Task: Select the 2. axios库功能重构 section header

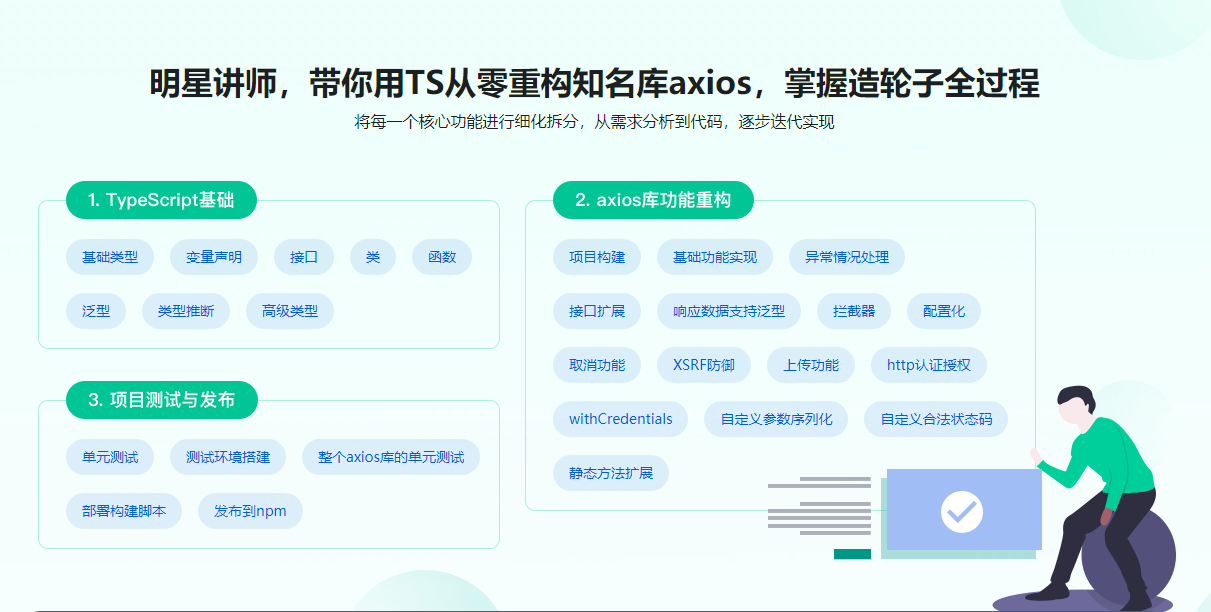Action: pyautogui.click(x=653, y=200)
